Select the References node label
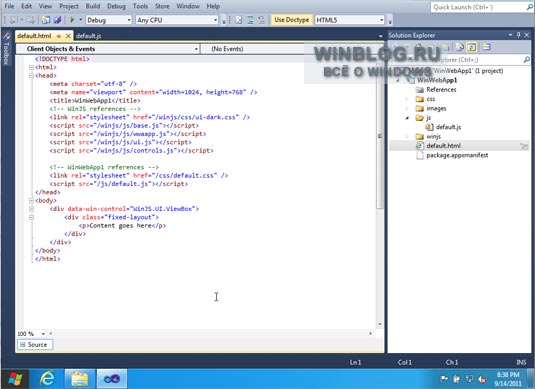Screen dimensions: 535x389 click(x=441, y=90)
